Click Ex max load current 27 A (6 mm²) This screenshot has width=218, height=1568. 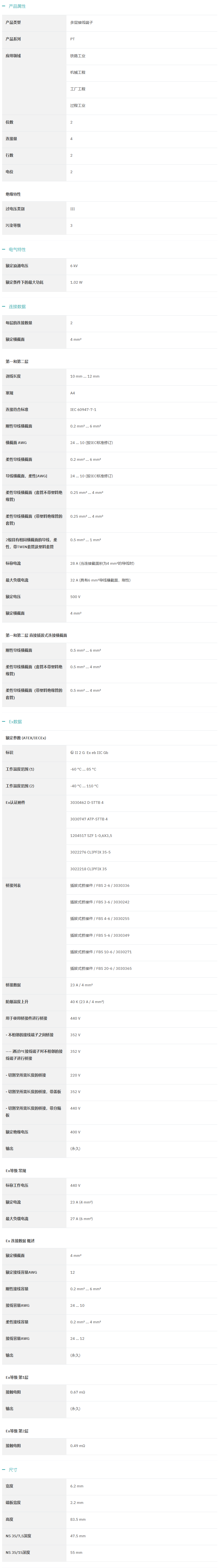(82, 1219)
